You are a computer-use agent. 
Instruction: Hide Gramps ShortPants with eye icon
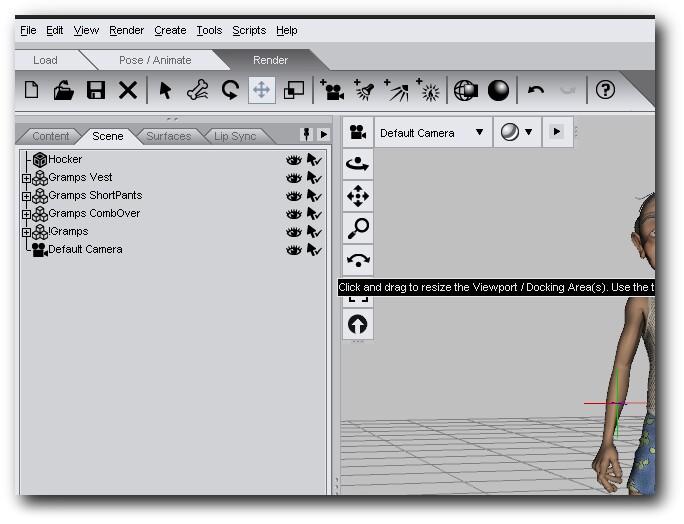(294, 196)
